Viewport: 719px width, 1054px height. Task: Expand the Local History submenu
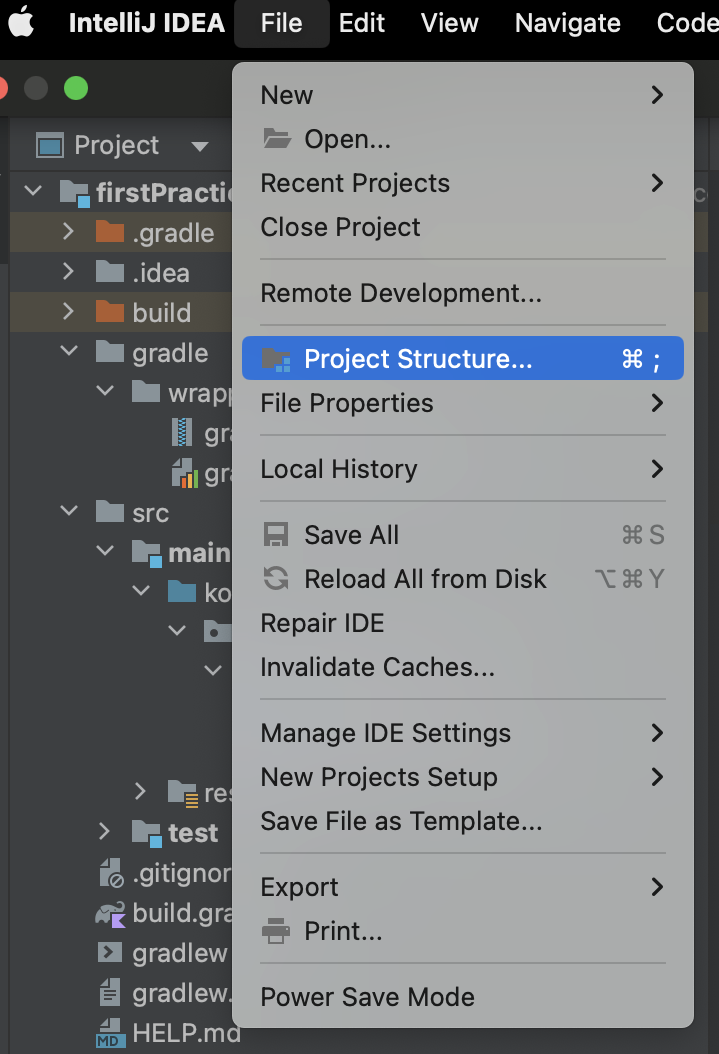click(462, 469)
